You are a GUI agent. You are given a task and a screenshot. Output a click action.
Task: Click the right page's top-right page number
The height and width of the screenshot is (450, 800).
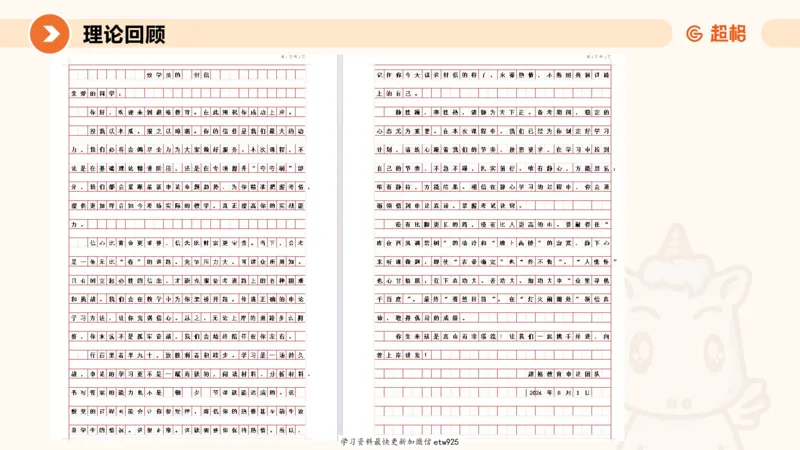[599, 59]
